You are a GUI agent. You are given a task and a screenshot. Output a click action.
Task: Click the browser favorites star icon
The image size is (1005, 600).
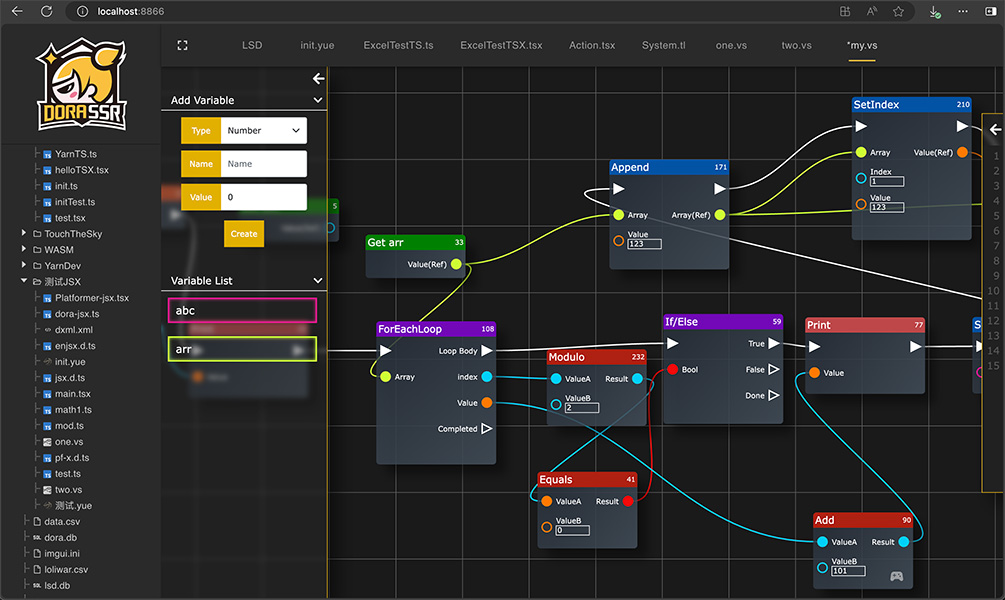point(898,11)
